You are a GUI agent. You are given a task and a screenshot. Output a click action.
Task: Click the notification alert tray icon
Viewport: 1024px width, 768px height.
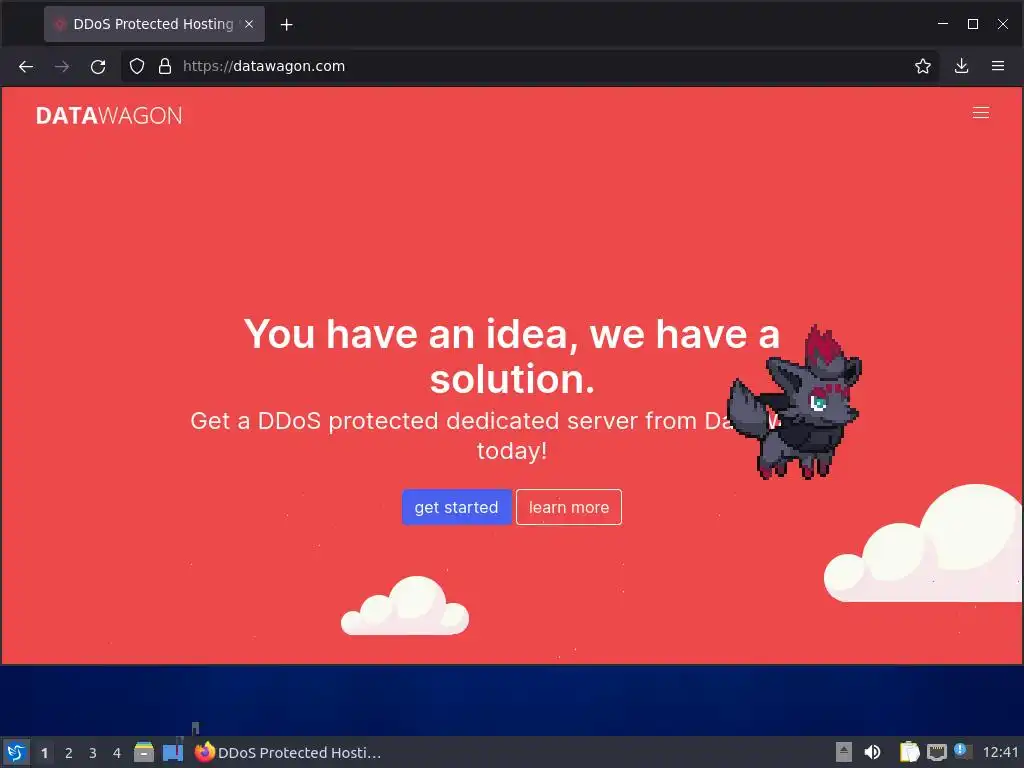click(x=962, y=751)
